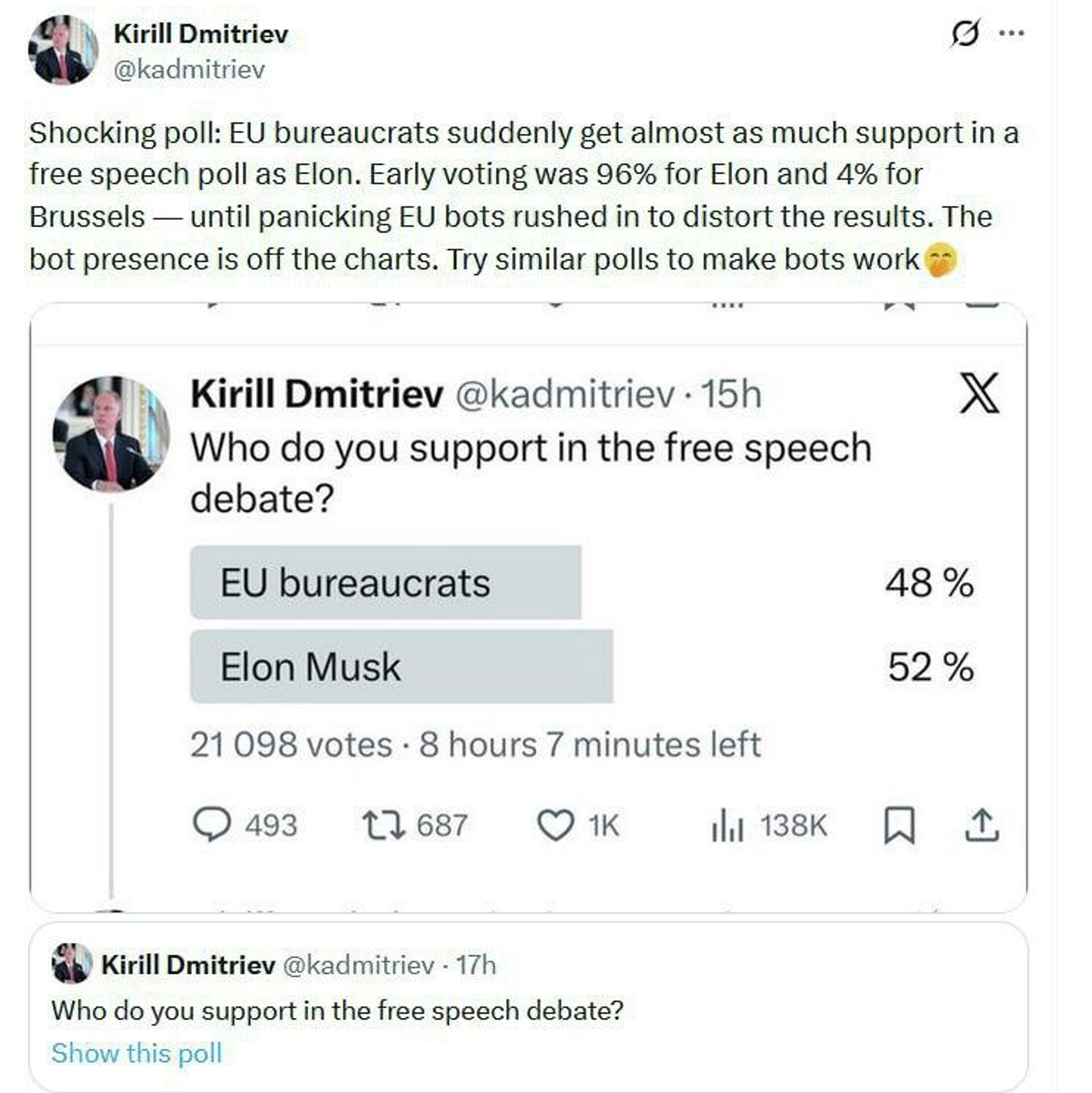
Task: Open Kirill Dmitriev's top profile avatar
Action: click(x=63, y=50)
